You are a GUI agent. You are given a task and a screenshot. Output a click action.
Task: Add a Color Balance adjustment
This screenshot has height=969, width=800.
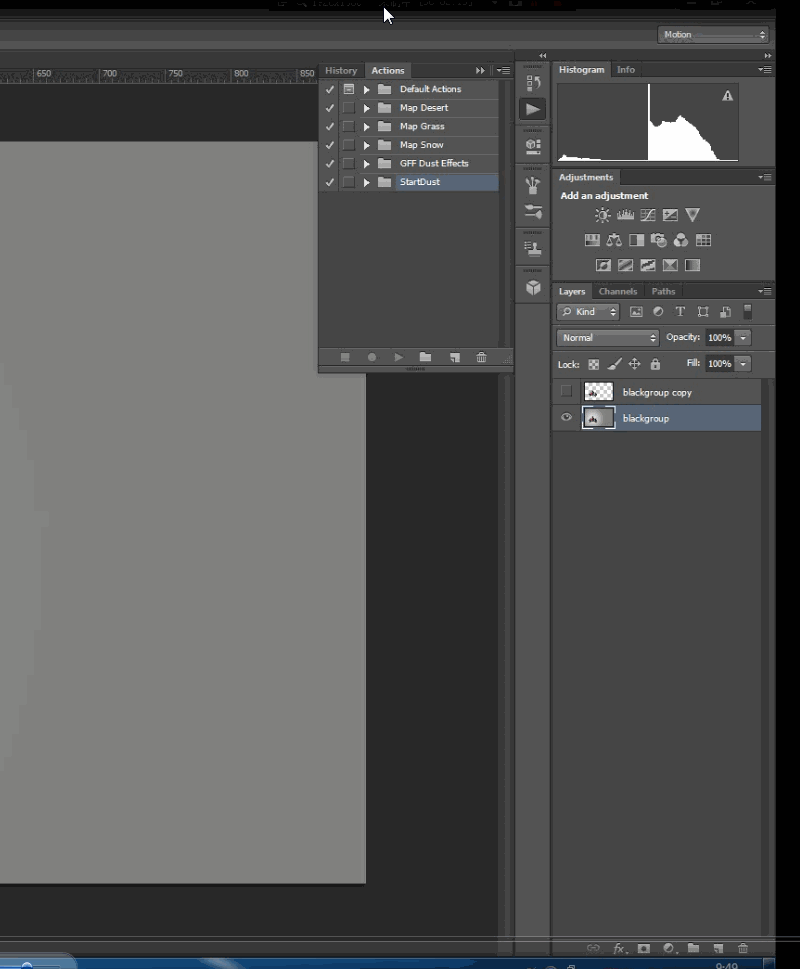[614, 240]
